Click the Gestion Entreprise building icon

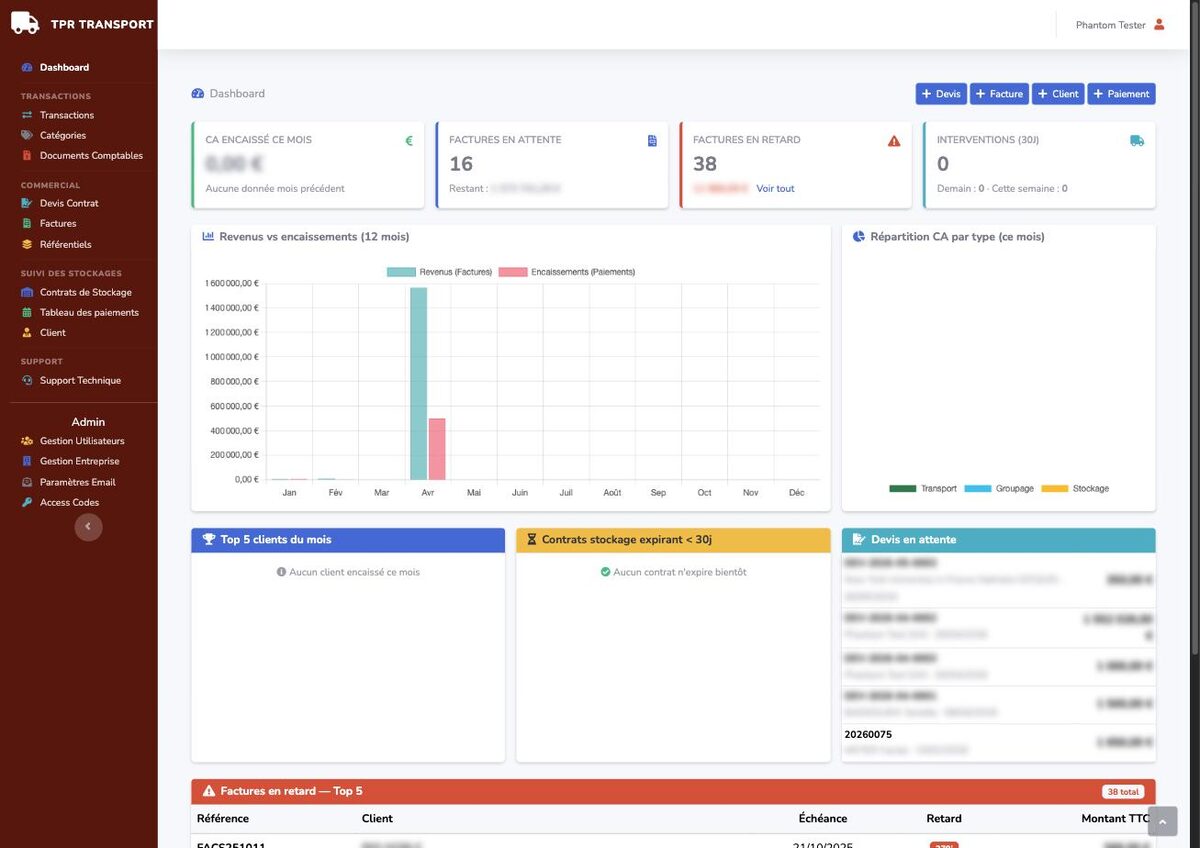27,461
